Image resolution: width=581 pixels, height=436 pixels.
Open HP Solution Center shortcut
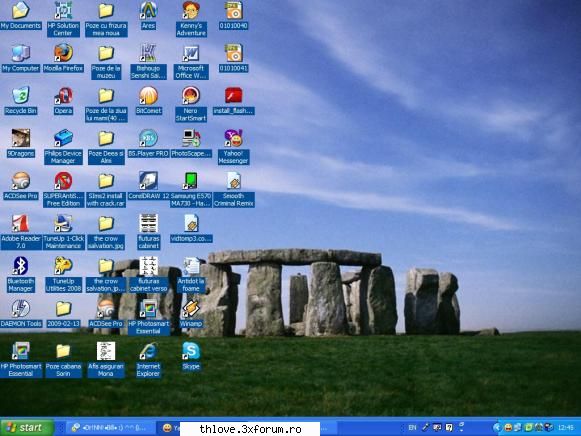(x=63, y=19)
